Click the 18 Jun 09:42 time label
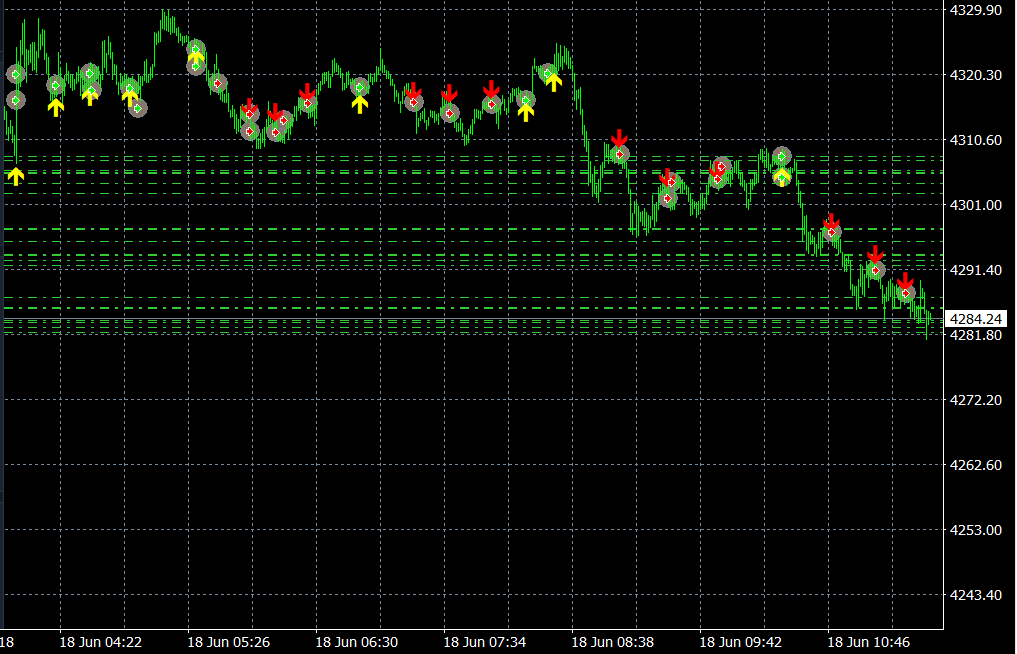The image size is (1017, 654). point(741,642)
